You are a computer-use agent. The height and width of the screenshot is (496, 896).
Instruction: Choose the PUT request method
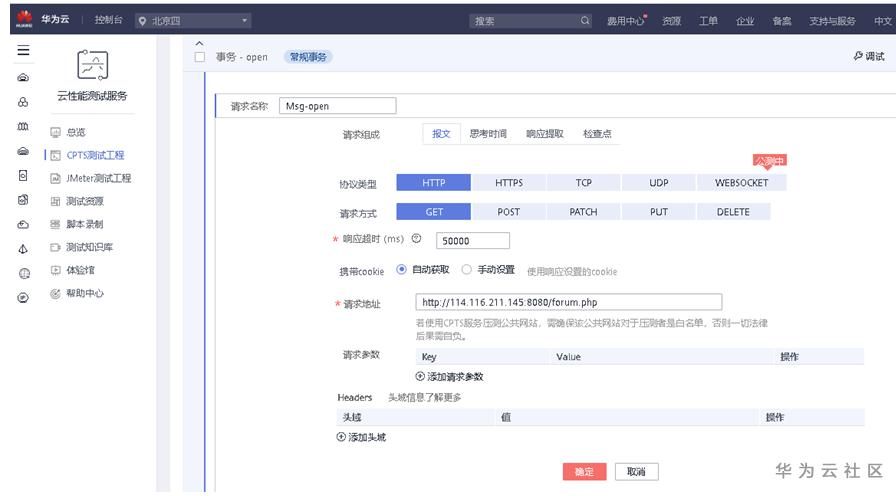(x=658, y=212)
